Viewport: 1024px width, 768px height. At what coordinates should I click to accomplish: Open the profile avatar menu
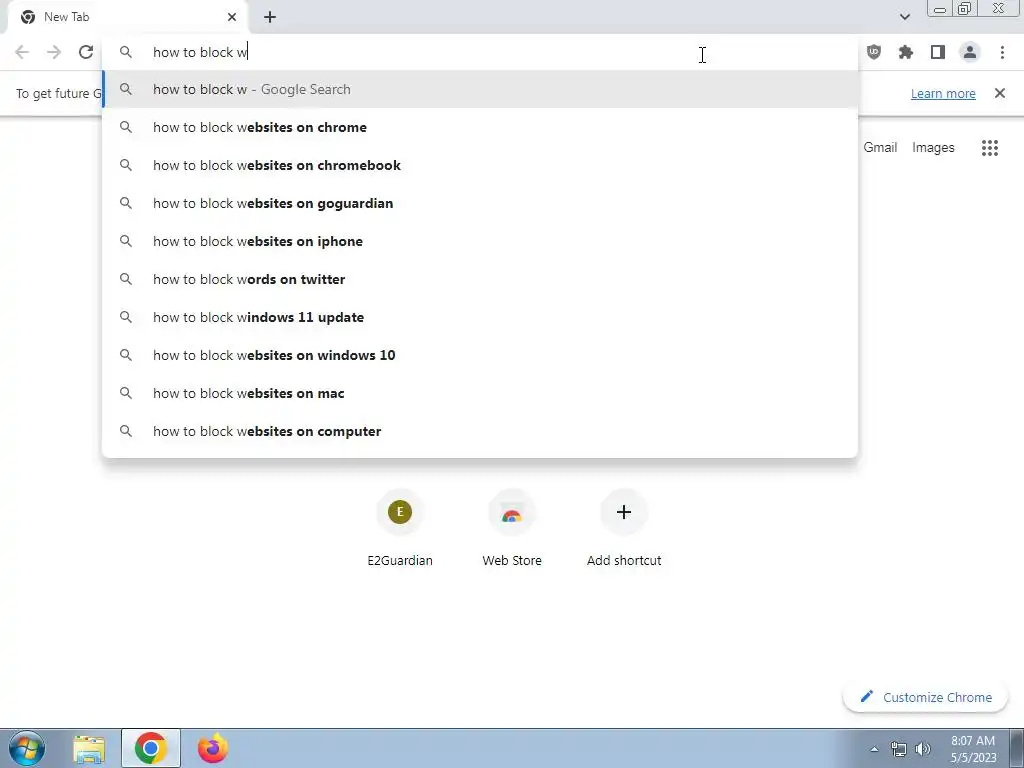point(970,52)
